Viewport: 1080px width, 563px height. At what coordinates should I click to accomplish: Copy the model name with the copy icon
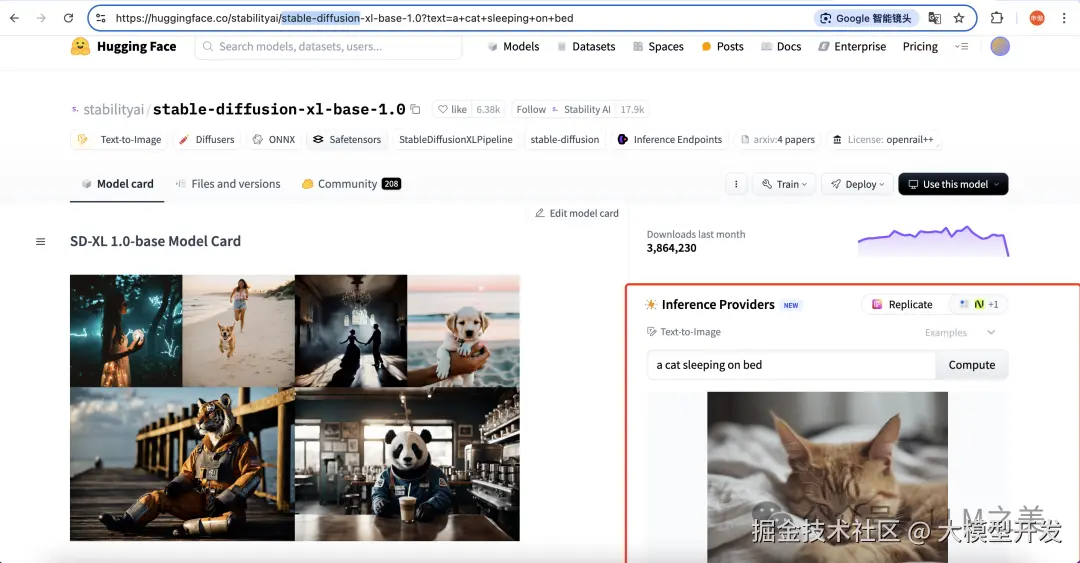coord(415,109)
